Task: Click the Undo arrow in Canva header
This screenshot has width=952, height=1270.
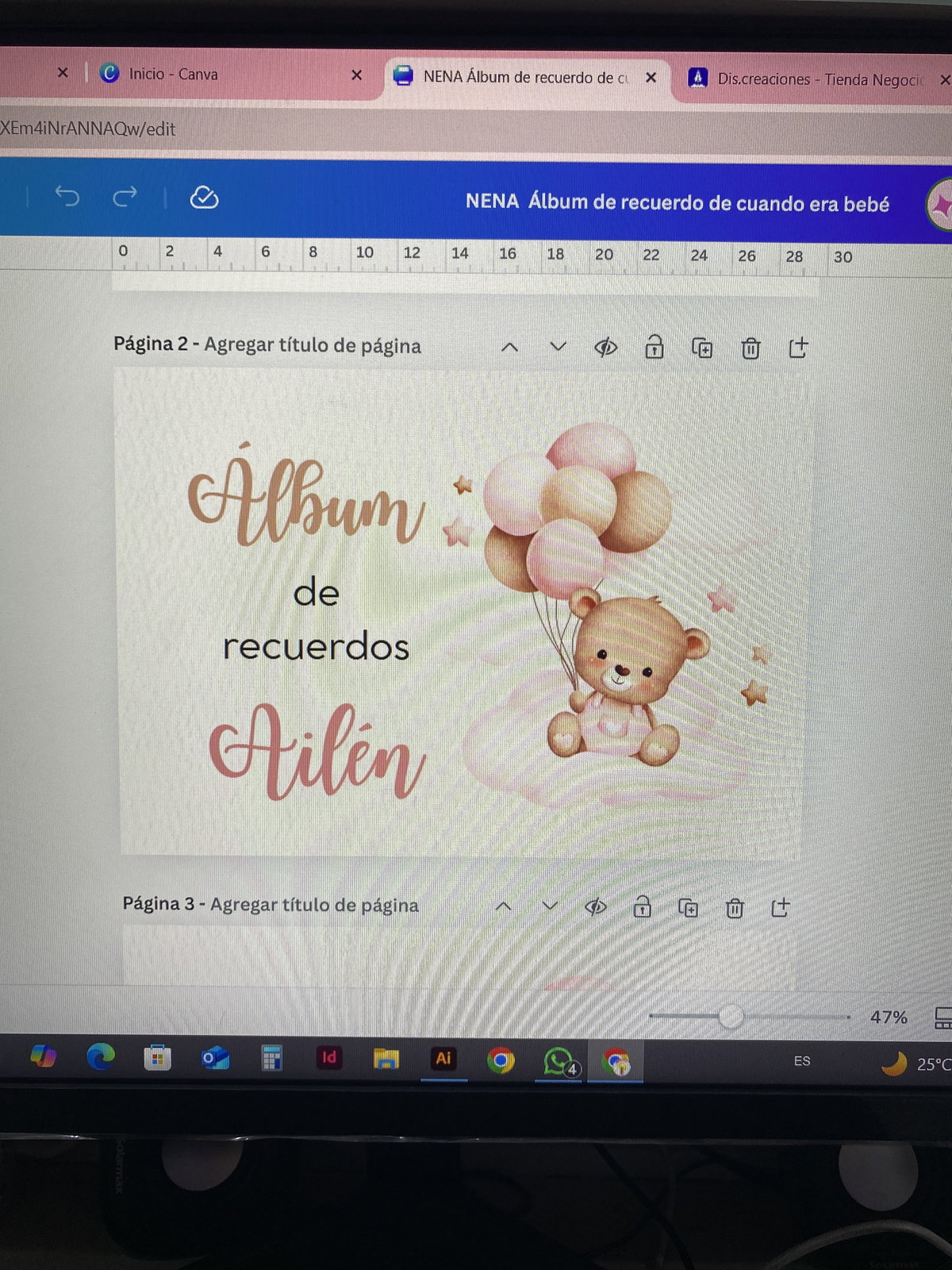Action: [67, 196]
